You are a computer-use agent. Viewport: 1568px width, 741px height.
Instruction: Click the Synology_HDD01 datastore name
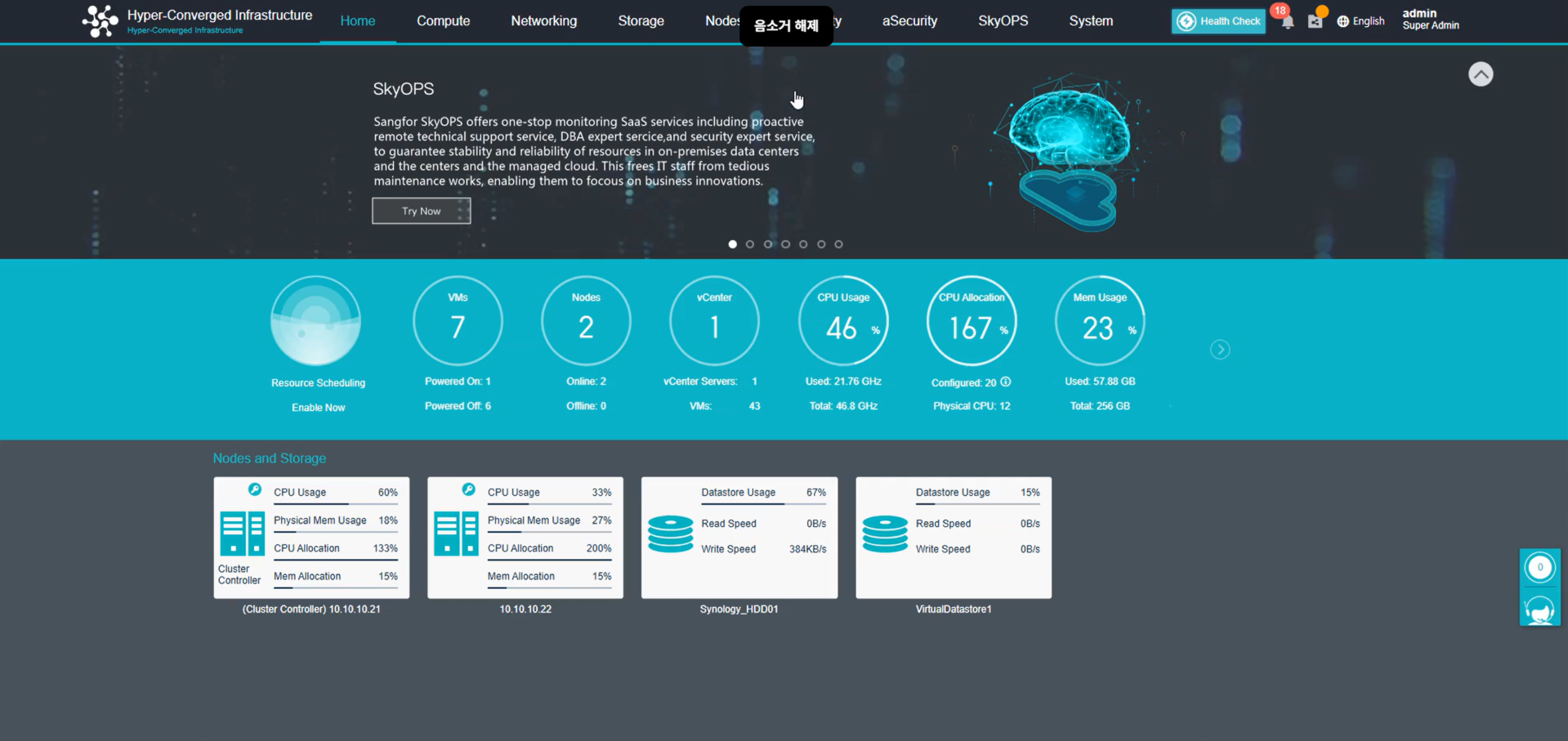(739, 609)
